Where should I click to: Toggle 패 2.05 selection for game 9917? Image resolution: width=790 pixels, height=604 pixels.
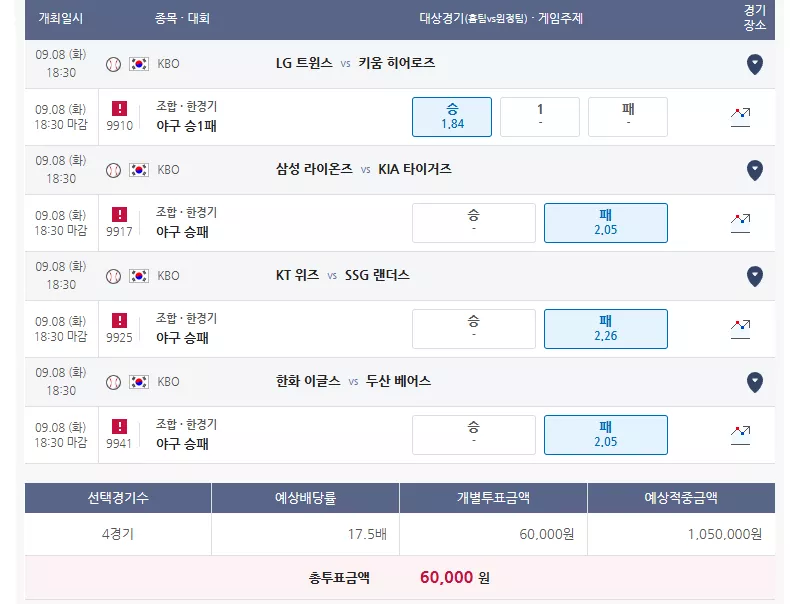point(606,223)
